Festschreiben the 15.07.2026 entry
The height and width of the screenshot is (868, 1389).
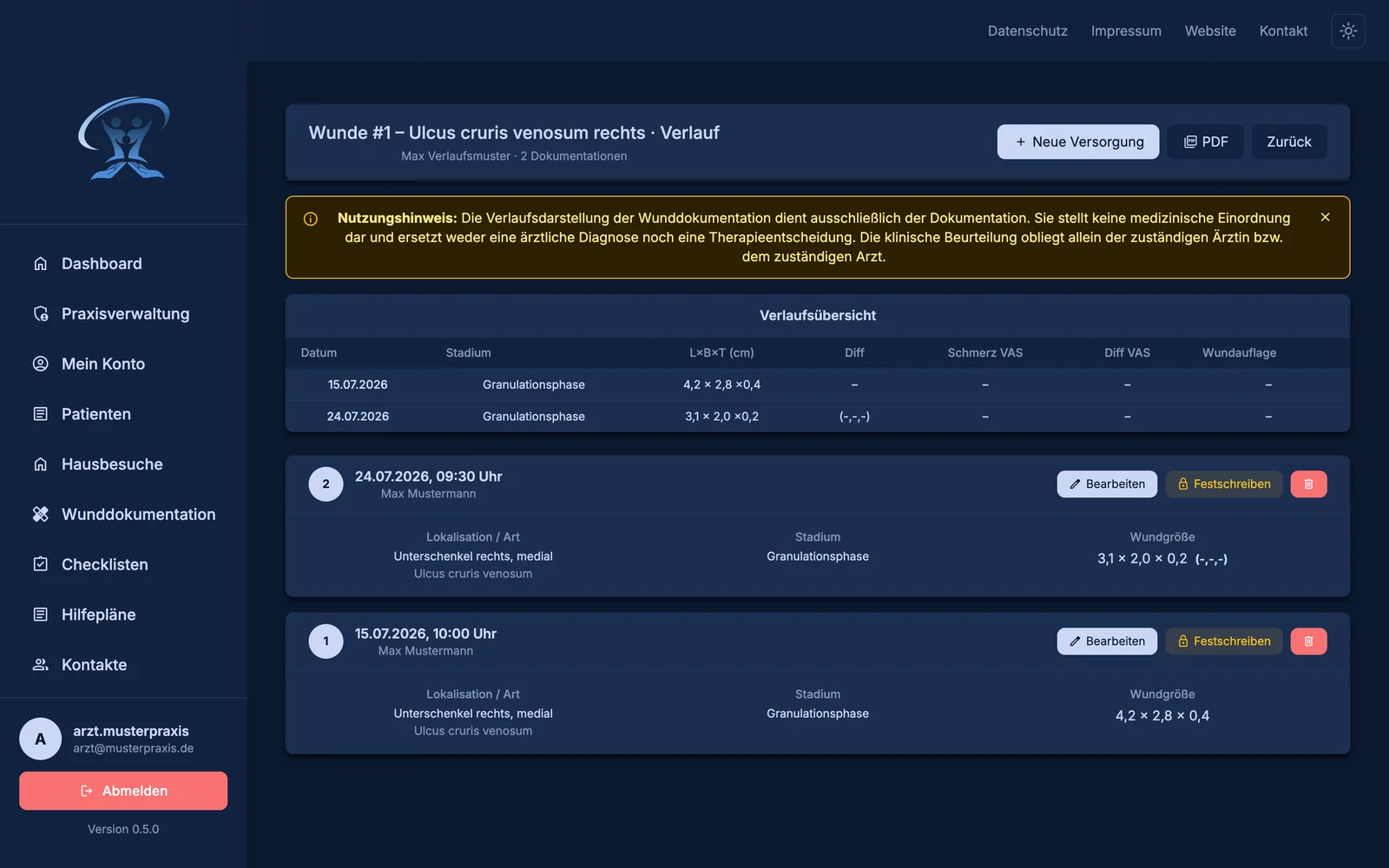(x=1224, y=641)
